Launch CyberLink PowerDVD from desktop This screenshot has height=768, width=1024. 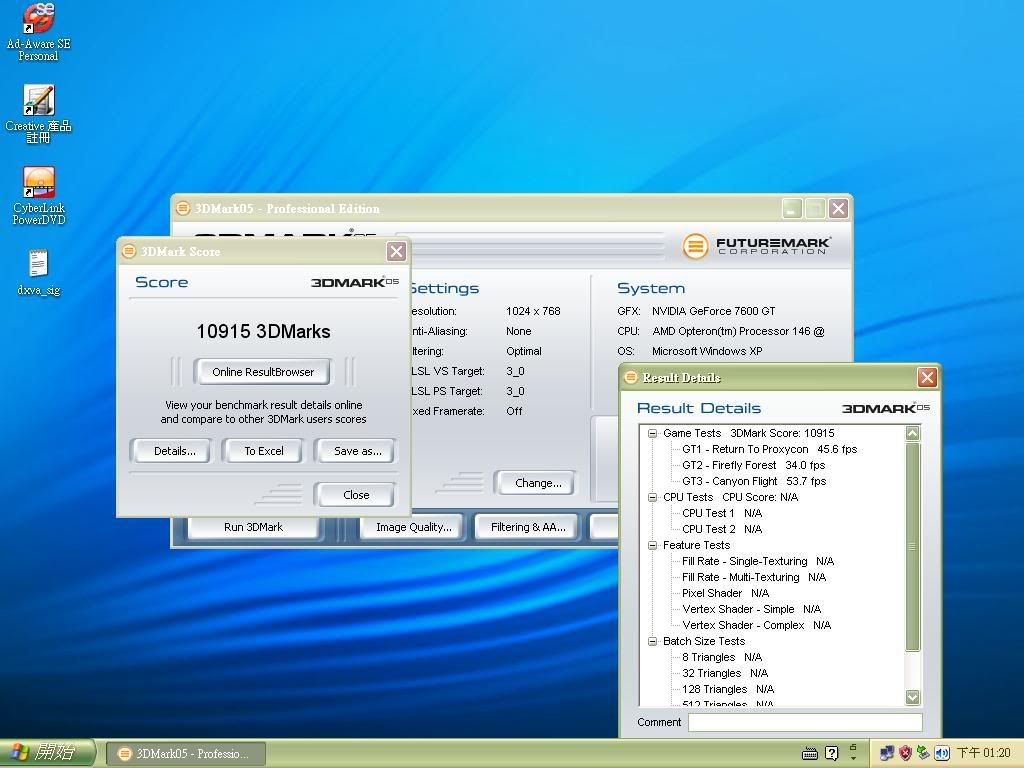(x=38, y=184)
